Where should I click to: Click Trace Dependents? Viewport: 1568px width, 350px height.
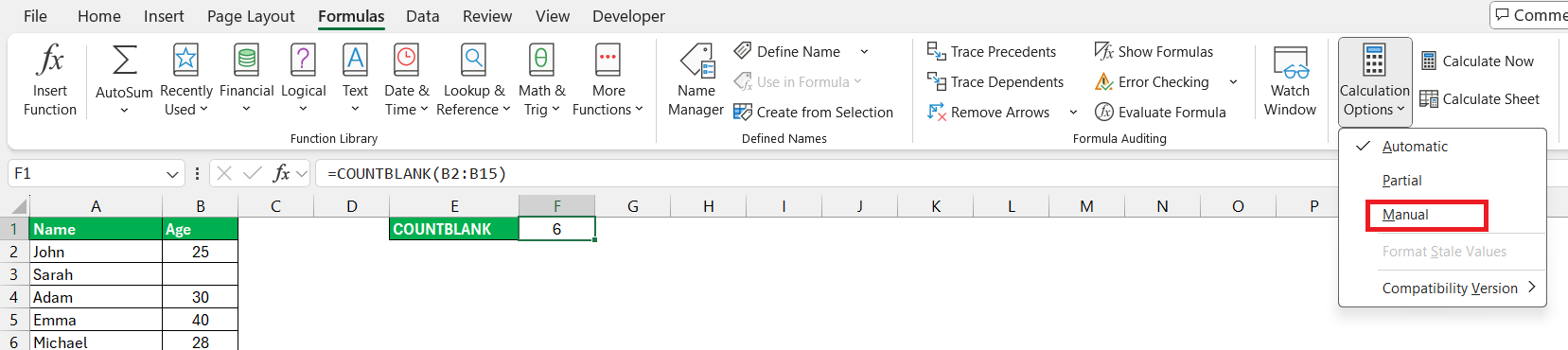coord(995,81)
